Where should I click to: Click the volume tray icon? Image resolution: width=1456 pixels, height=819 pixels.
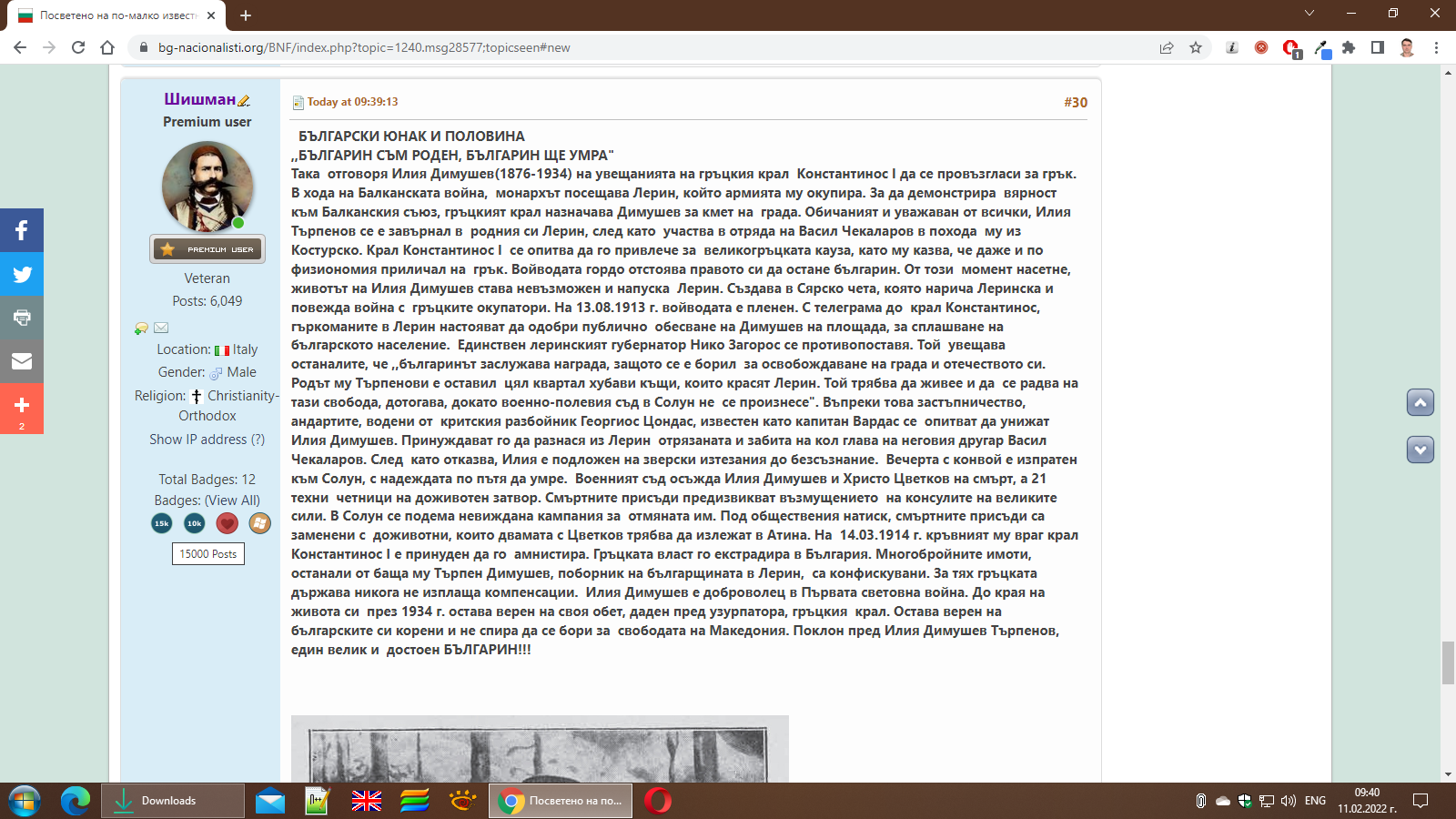pyautogui.click(x=1288, y=801)
